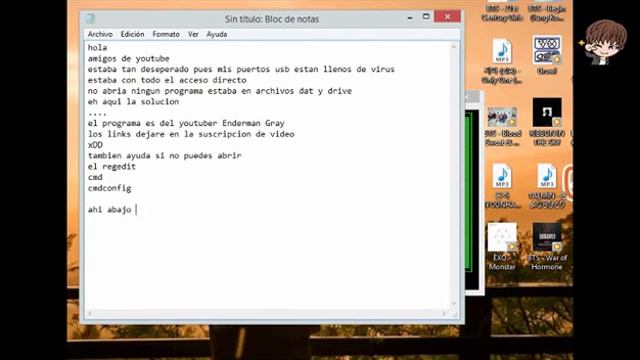Open the BTS - War of Hormone desktop file
Image resolution: width=640 pixels, height=360 pixels.
click(547, 246)
